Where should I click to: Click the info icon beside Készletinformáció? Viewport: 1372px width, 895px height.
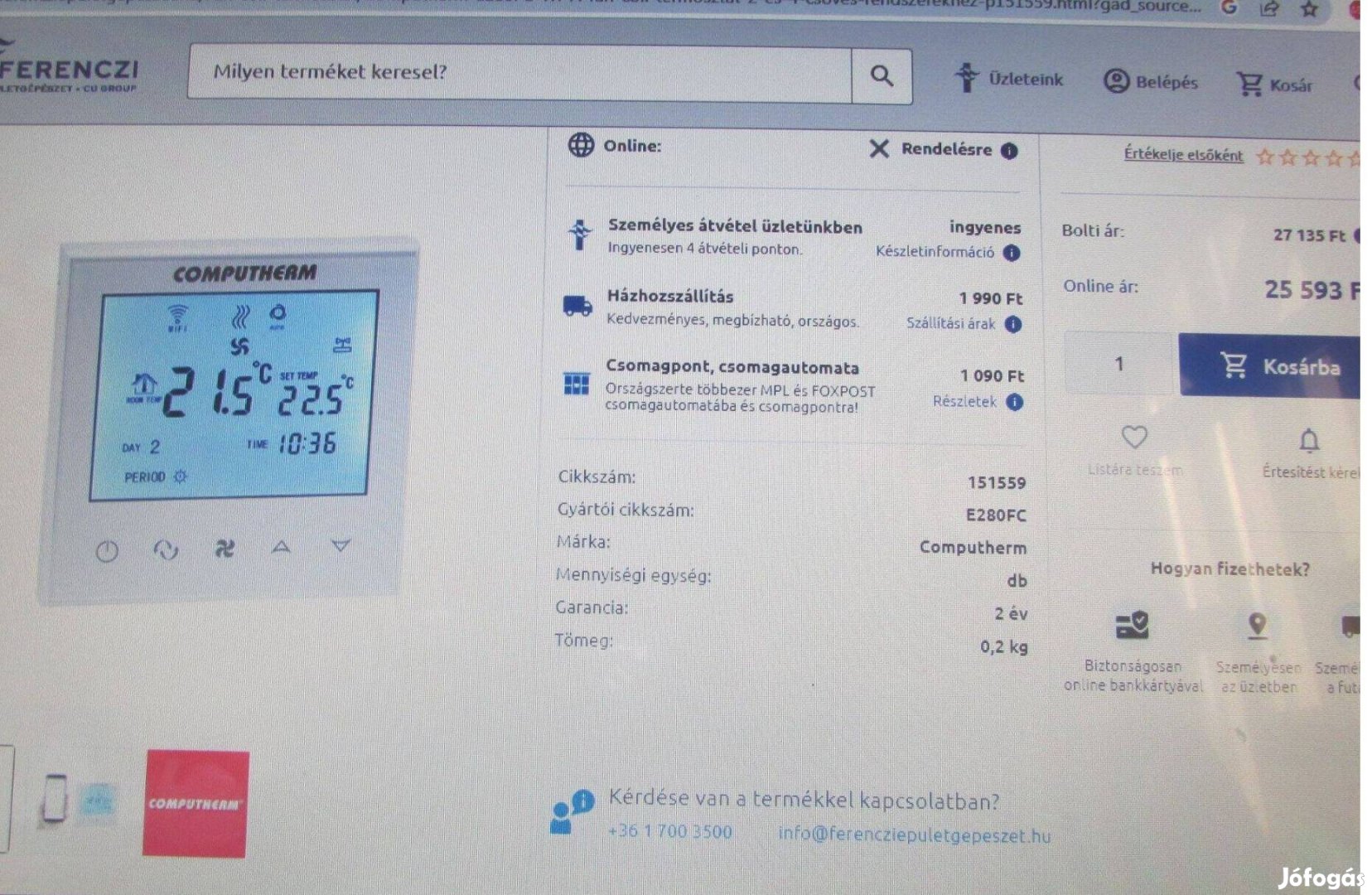pyautogui.click(x=1012, y=253)
